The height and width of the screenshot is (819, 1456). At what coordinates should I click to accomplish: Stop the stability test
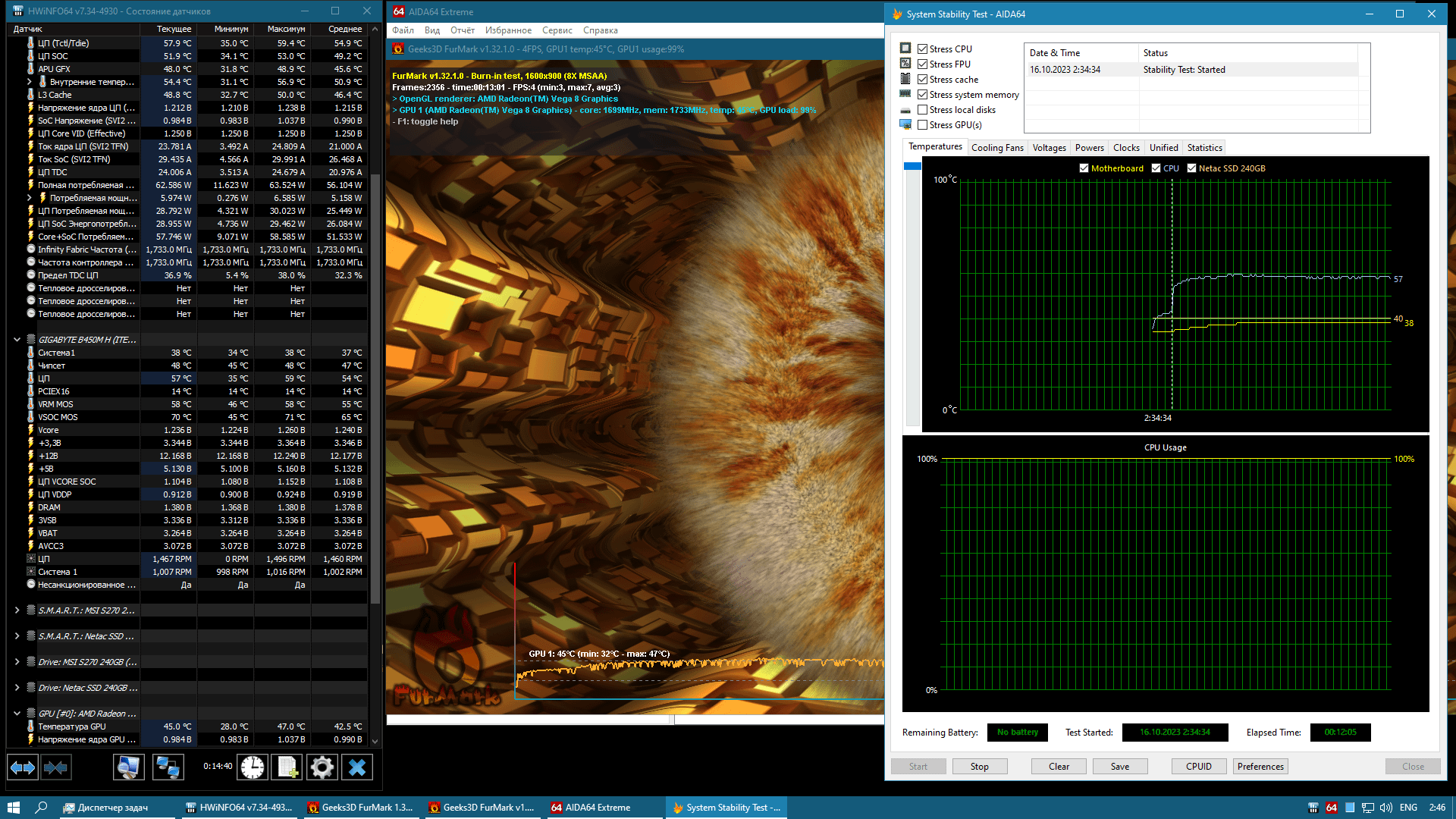[x=979, y=767]
